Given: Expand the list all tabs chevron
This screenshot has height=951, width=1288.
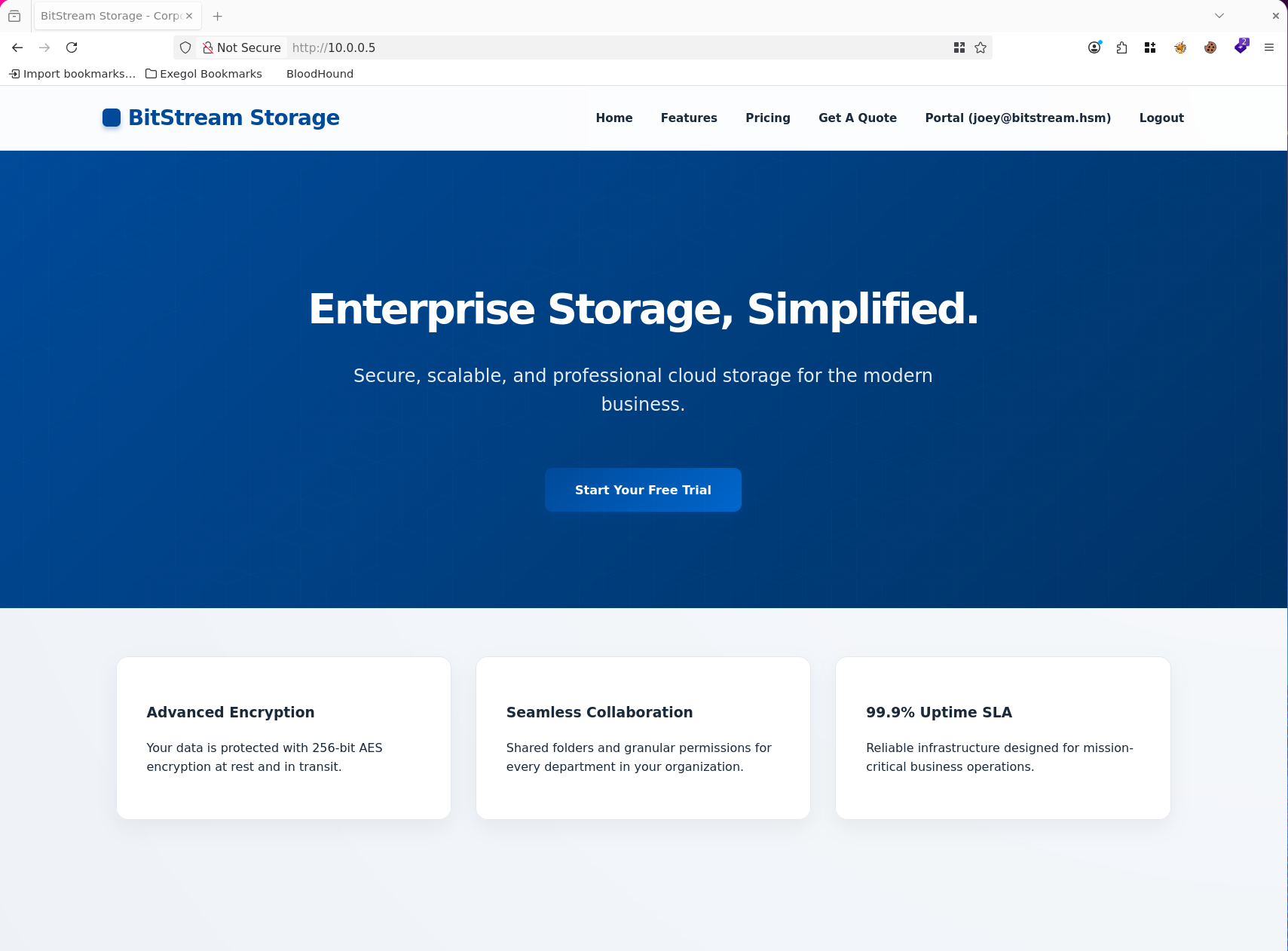Looking at the screenshot, I should (x=1219, y=16).
